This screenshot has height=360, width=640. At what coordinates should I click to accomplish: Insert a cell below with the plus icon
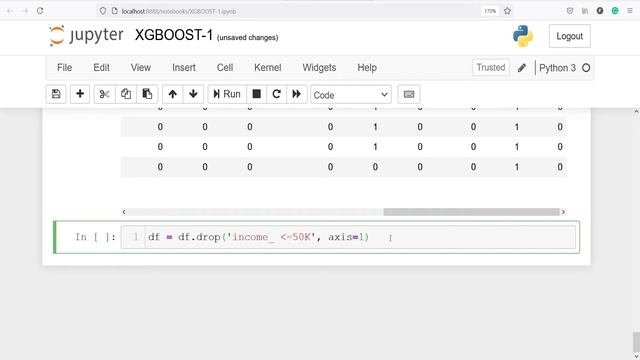tap(80, 94)
